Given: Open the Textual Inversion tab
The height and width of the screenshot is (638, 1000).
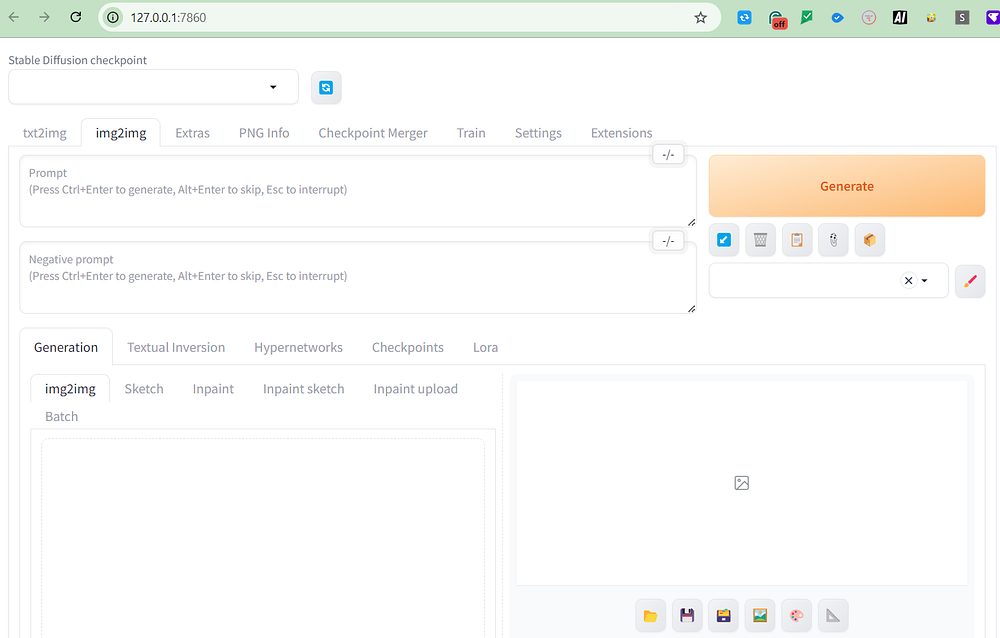Looking at the screenshot, I should 176,347.
